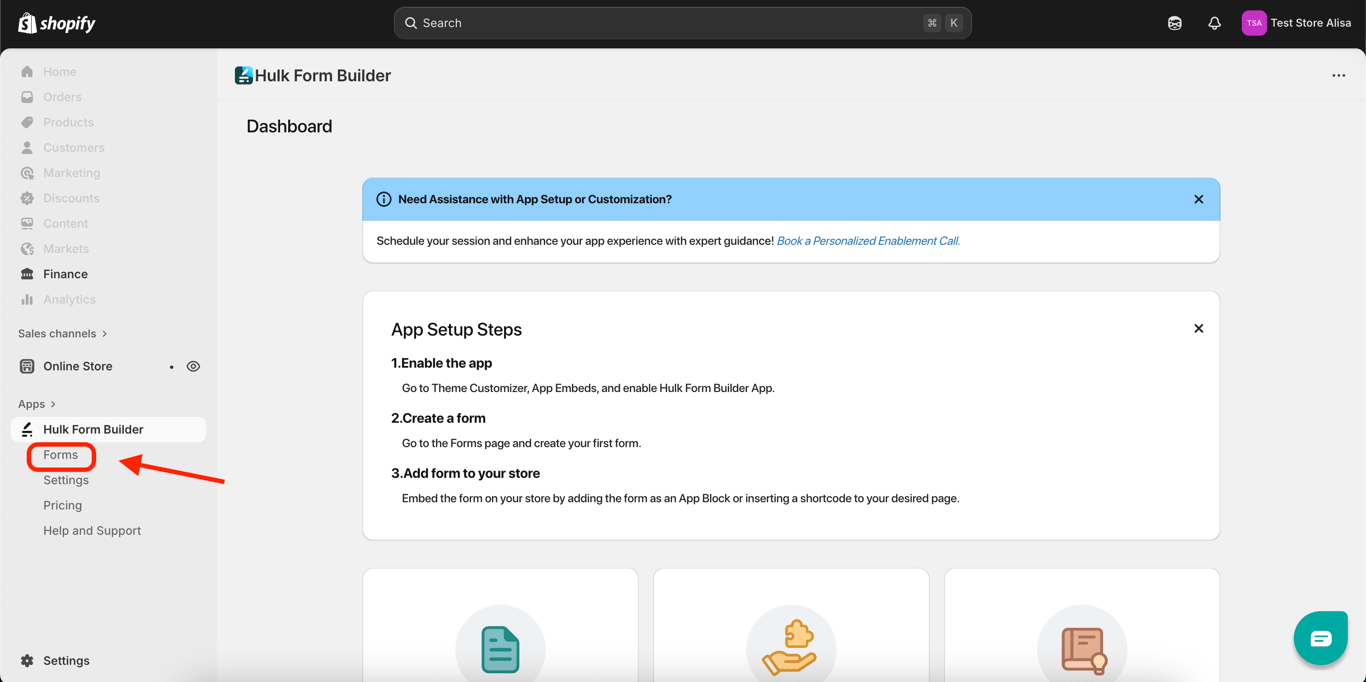1366x682 pixels.
Task: Go to Home in sidebar
Action: 59,72
